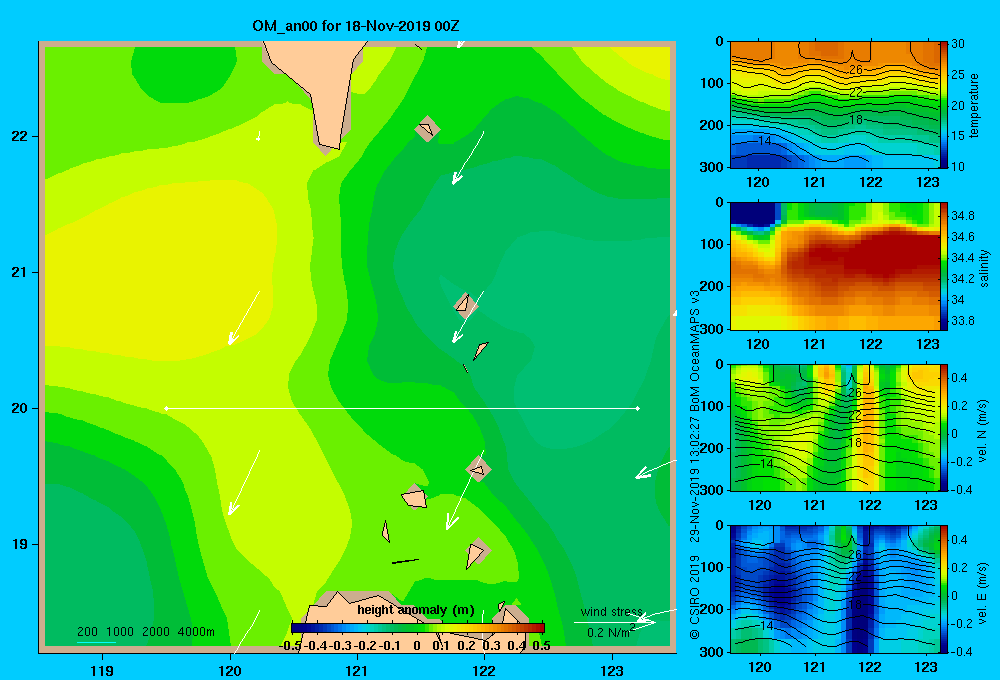This screenshot has height=680, width=1000.
Task: Click the temperature colour bar
Action: tap(944, 105)
